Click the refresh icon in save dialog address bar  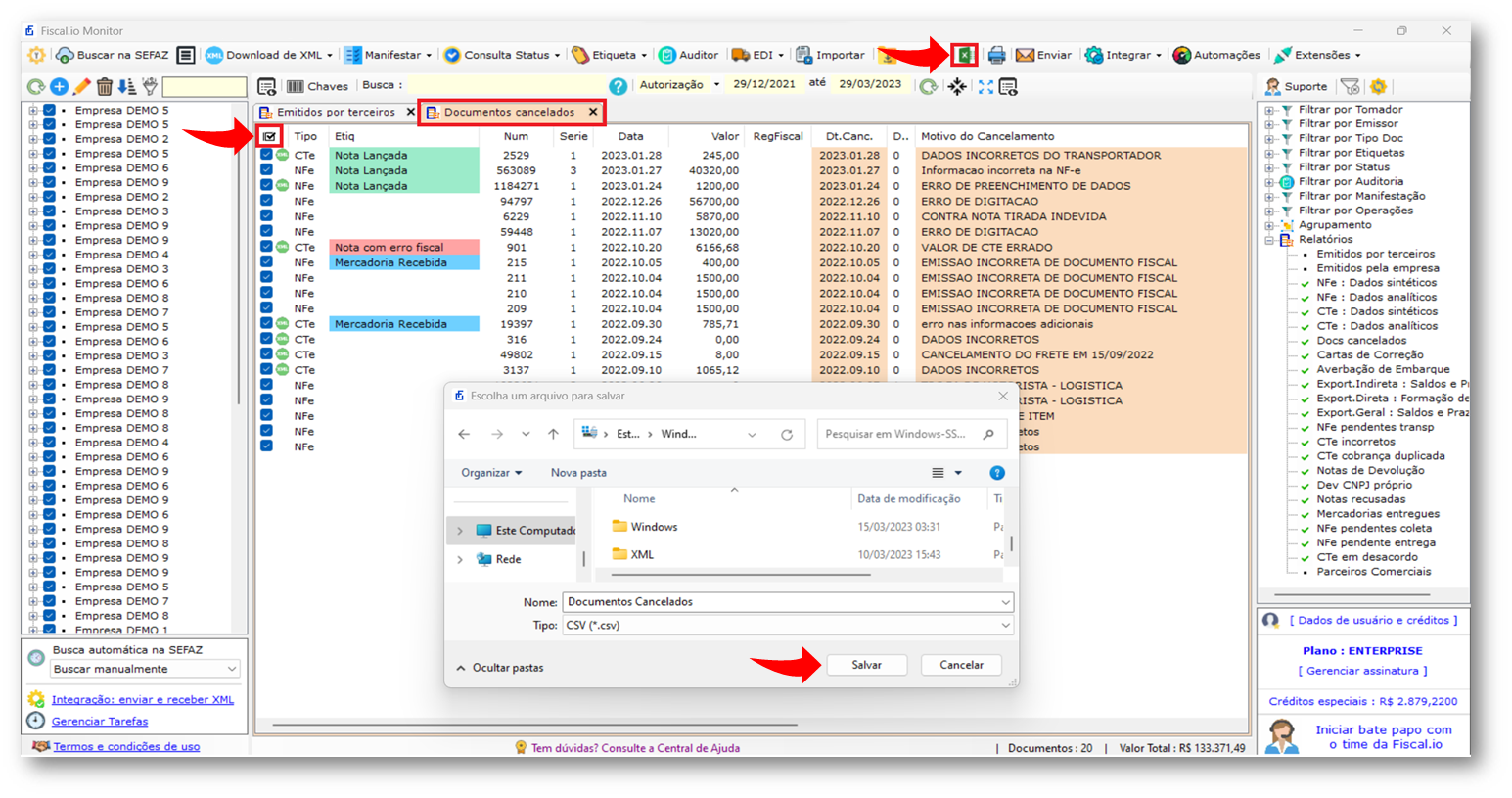pyautogui.click(x=787, y=434)
